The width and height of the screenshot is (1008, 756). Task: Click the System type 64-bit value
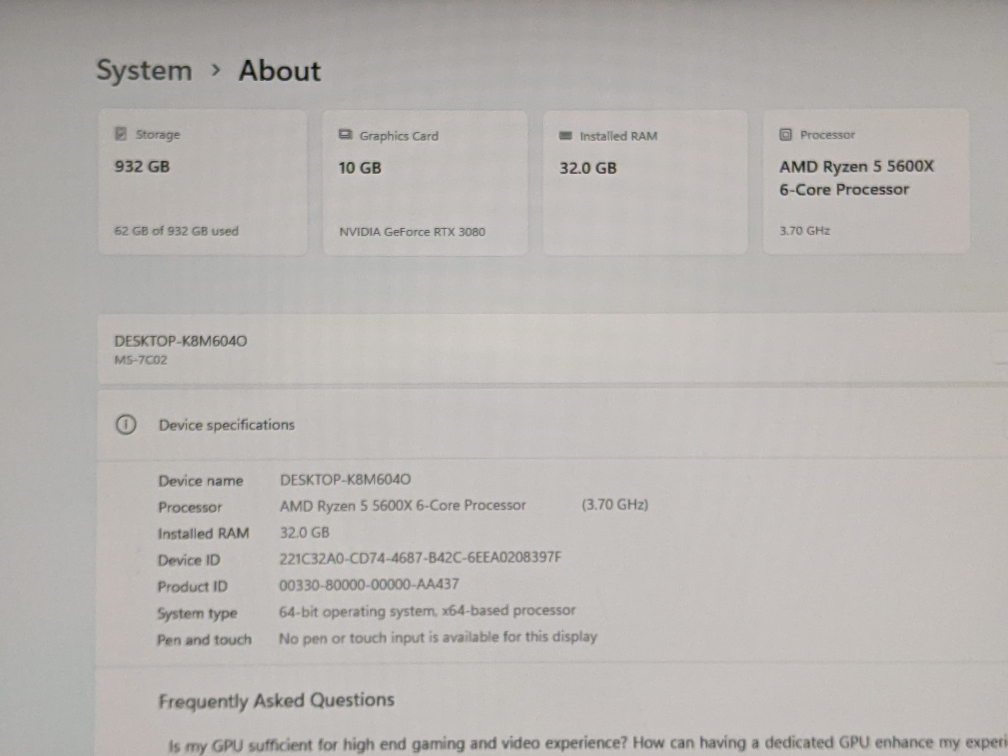[427, 610]
